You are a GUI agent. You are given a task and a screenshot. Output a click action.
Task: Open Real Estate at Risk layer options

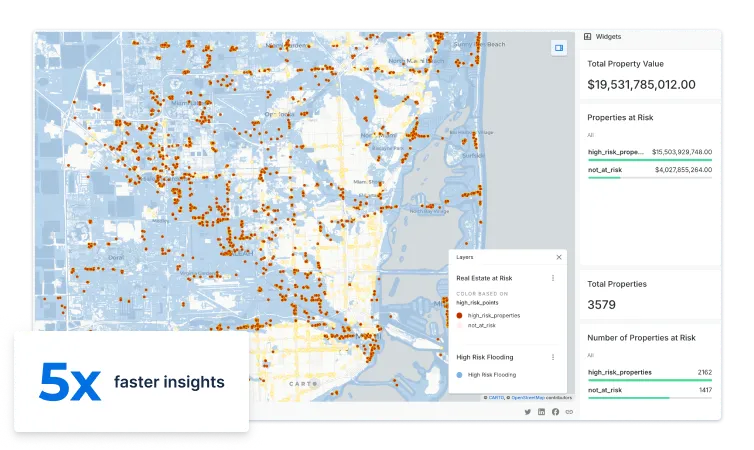tap(553, 278)
